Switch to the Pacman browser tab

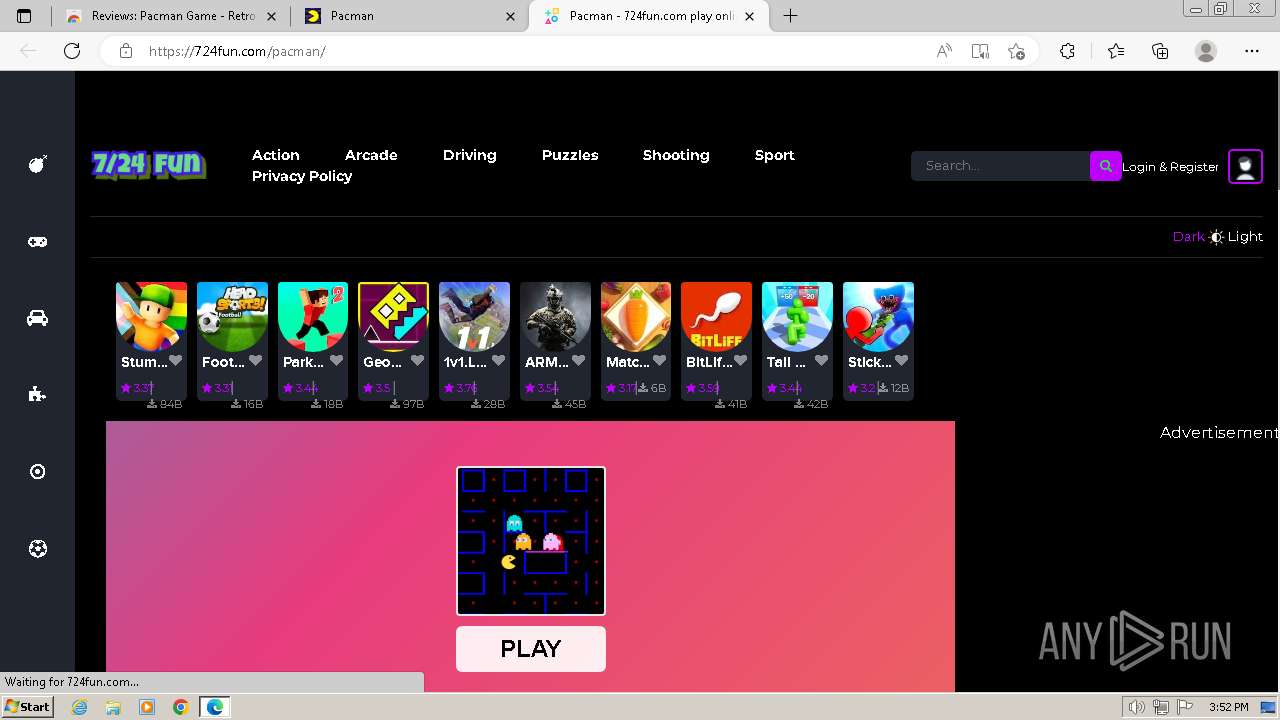click(409, 16)
